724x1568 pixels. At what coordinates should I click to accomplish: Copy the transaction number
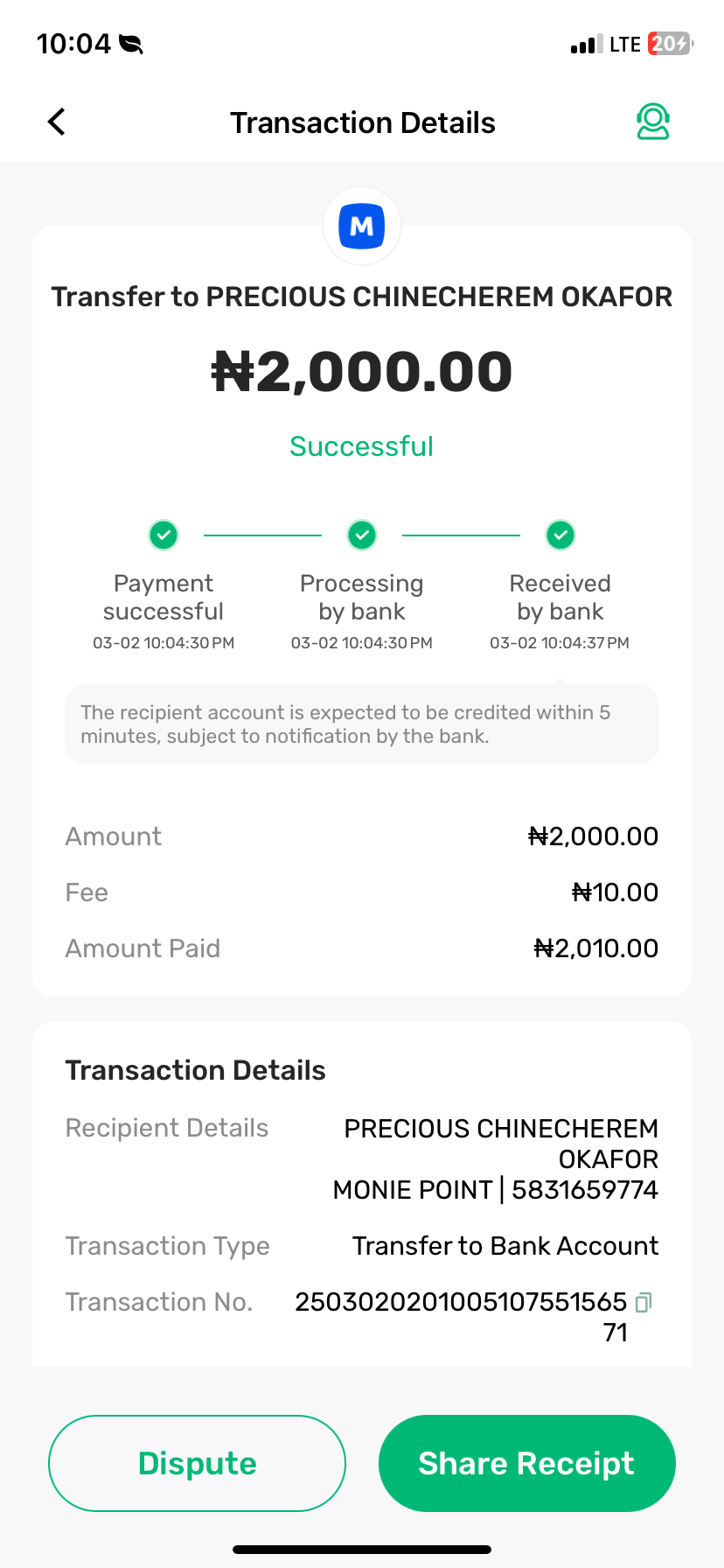pyautogui.click(x=644, y=1302)
